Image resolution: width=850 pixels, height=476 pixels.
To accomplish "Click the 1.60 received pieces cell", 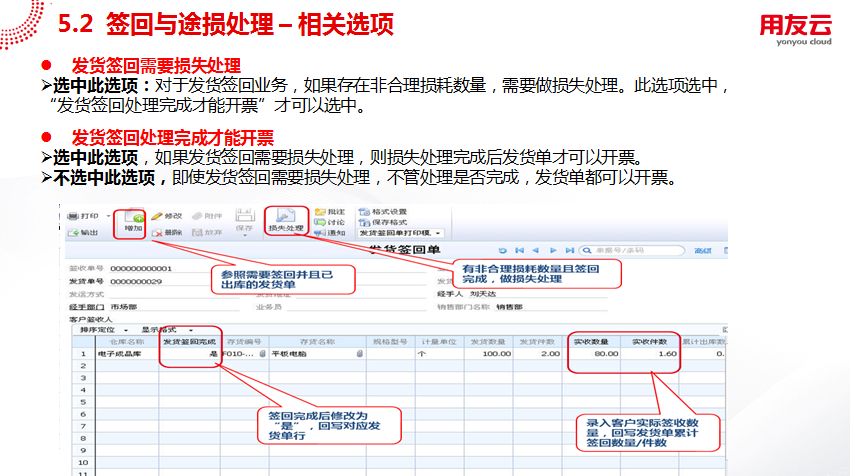I will coord(649,353).
